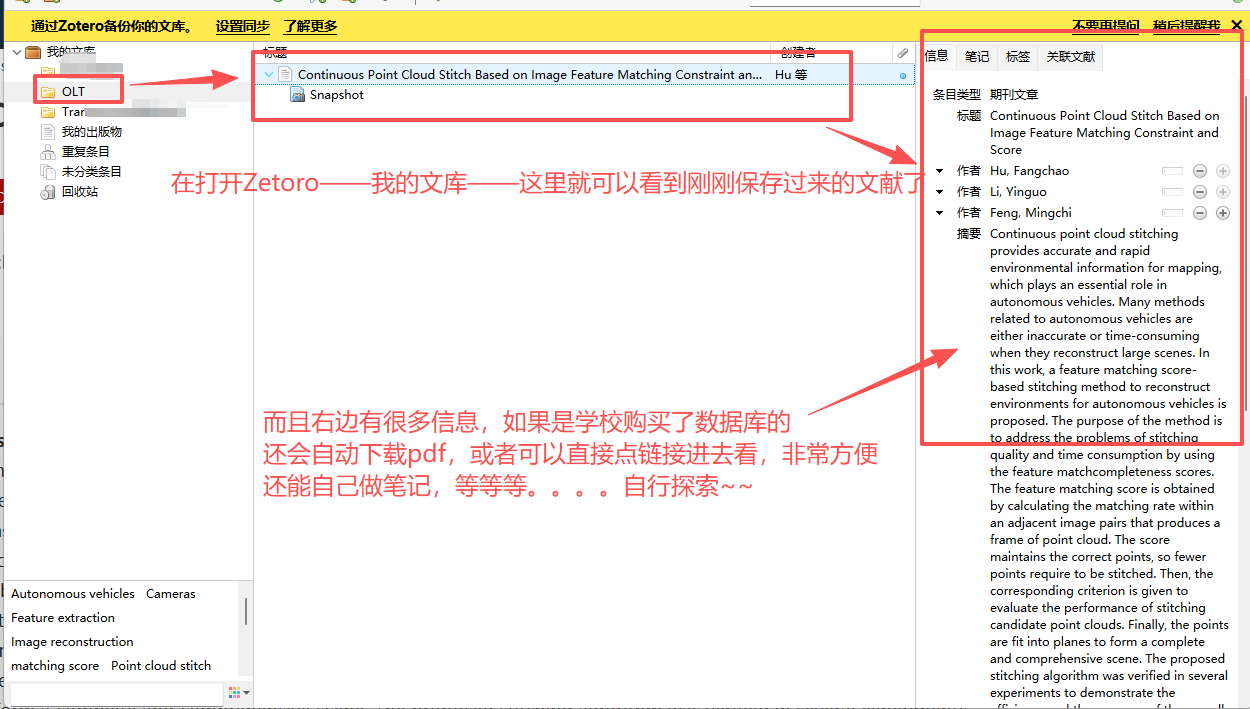Screen dimensions: 1250x709
Task: Click the 期刊文章 item type field
Action: [1014, 94]
